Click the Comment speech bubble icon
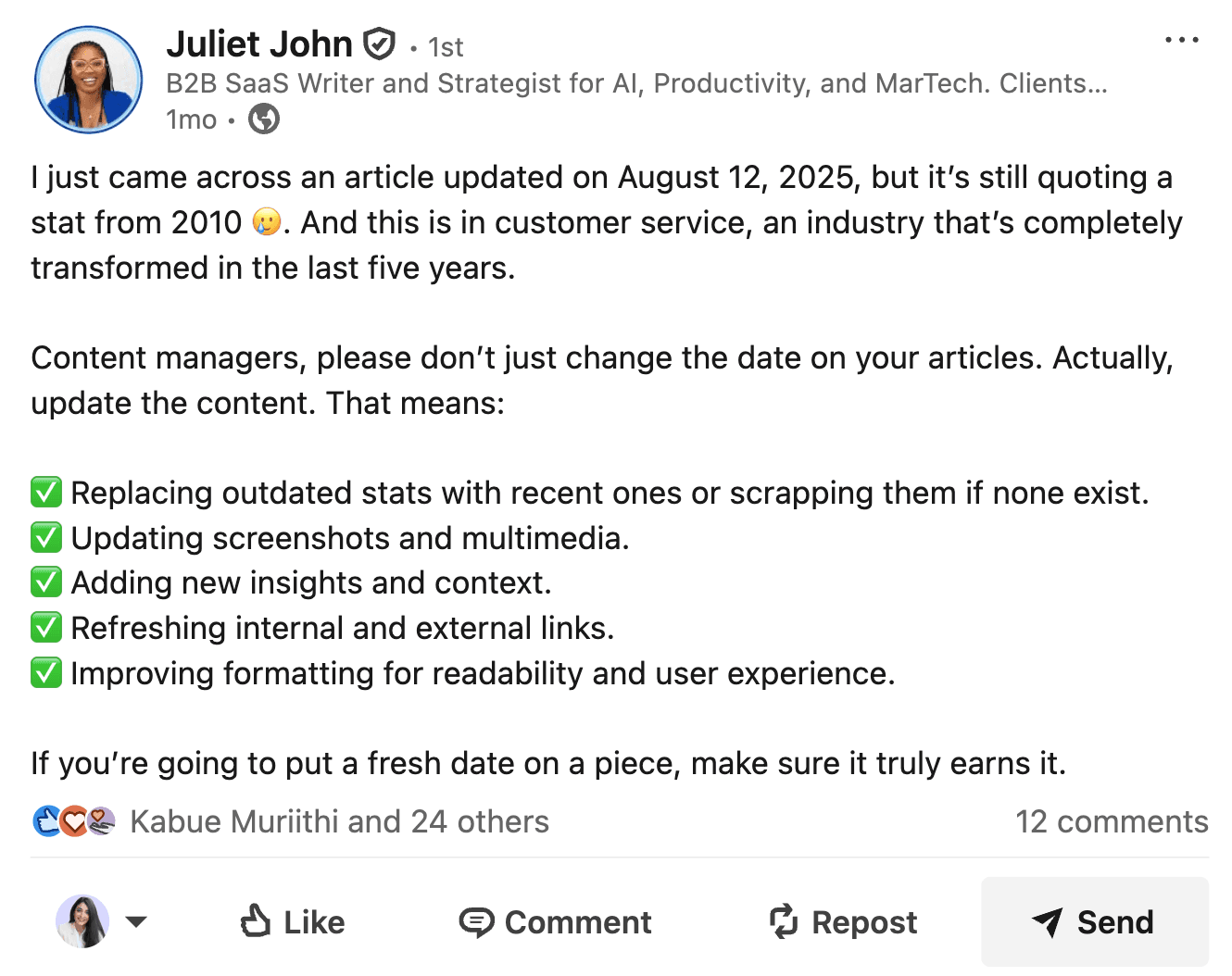 [476, 922]
